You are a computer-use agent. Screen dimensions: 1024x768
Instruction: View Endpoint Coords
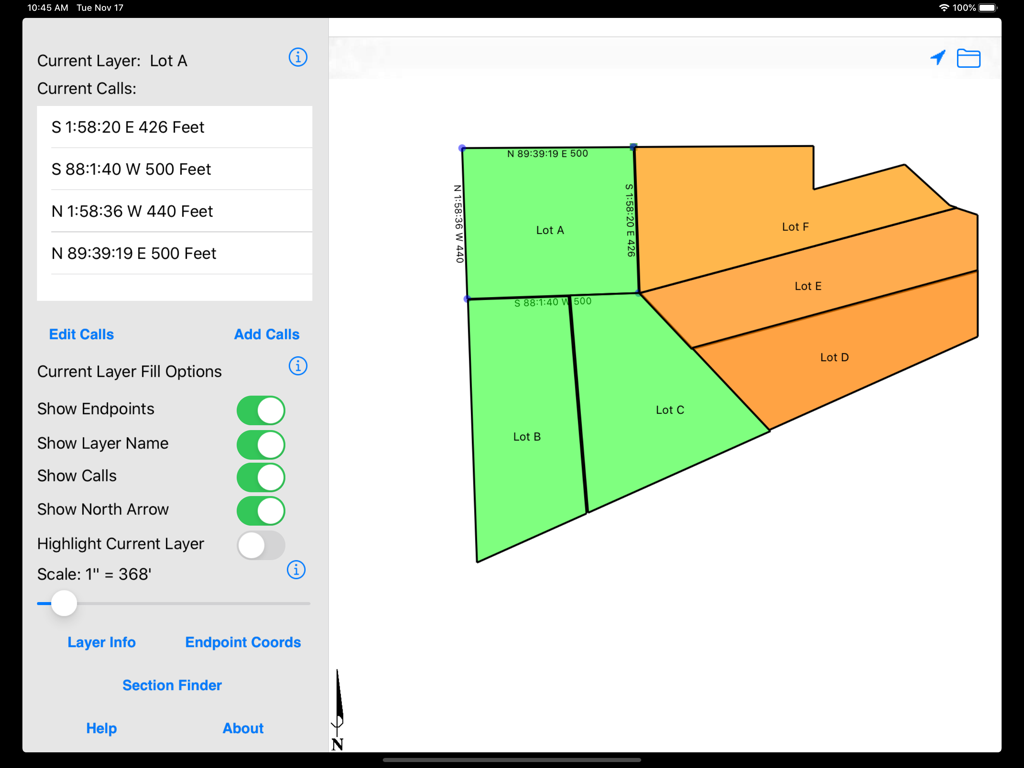[x=243, y=642]
